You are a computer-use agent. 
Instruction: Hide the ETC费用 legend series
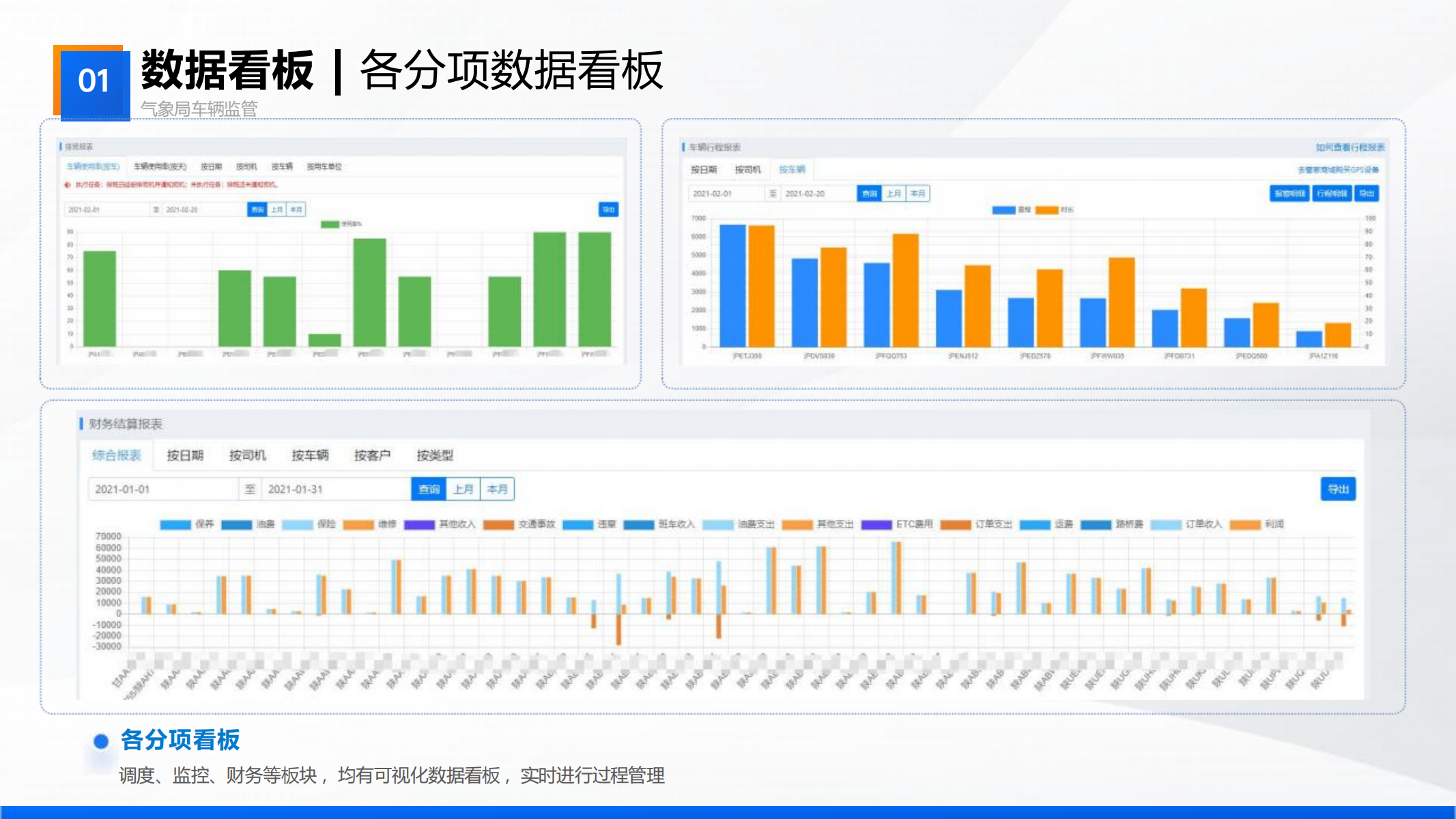[x=876, y=524]
